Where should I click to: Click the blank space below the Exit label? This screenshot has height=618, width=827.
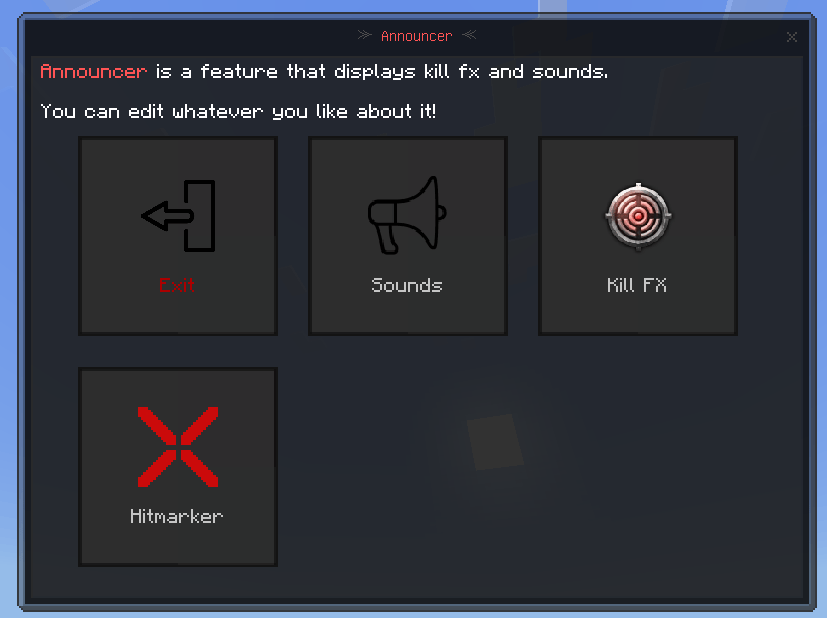coord(178,313)
